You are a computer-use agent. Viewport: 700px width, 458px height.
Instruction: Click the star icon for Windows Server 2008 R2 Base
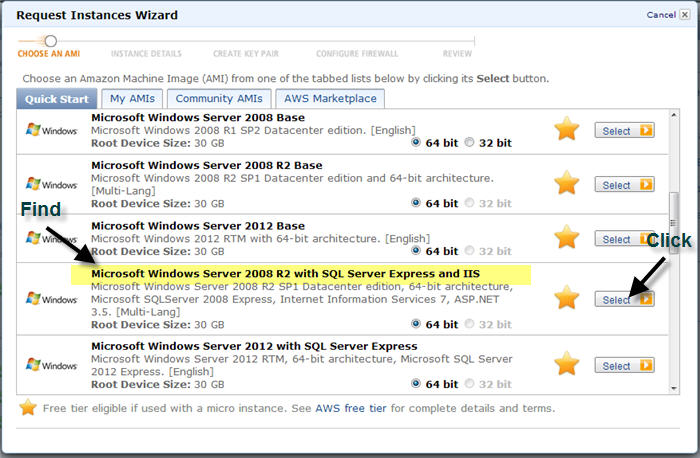[567, 183]
